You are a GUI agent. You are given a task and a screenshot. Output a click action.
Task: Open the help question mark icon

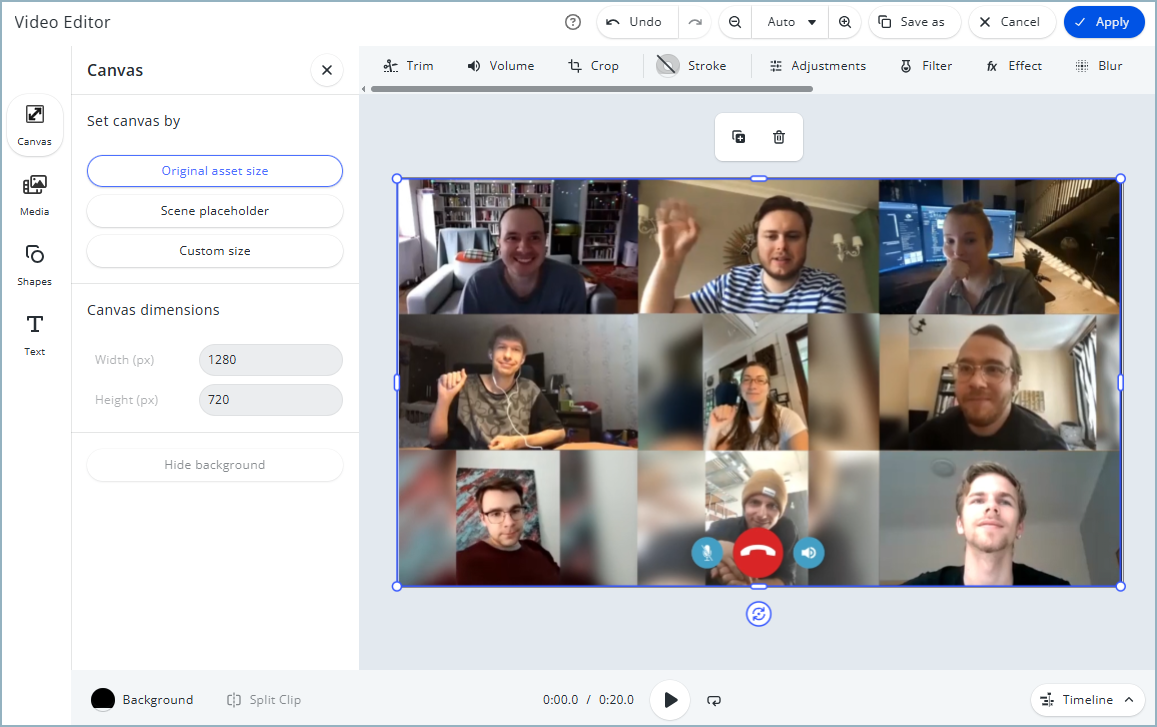pyautogui.click(x=573, y=22)
